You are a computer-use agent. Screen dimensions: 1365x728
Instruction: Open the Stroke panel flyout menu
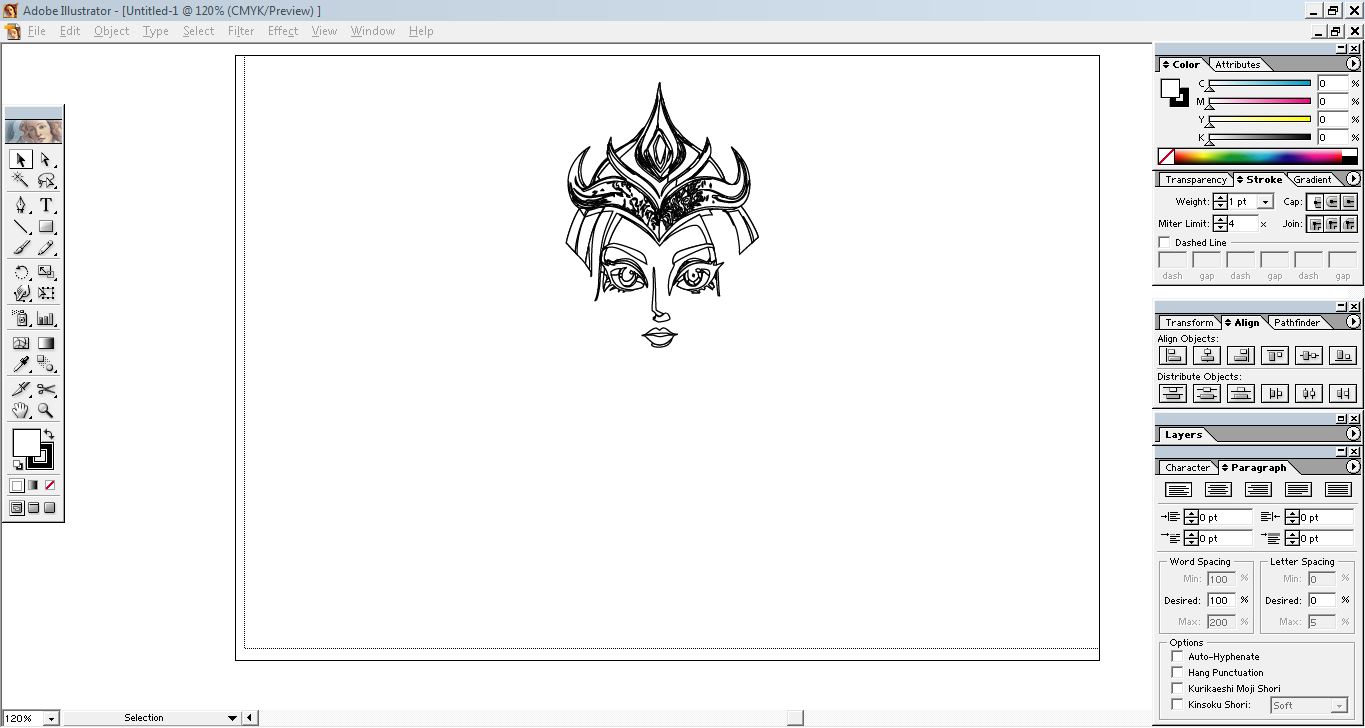1353,179
